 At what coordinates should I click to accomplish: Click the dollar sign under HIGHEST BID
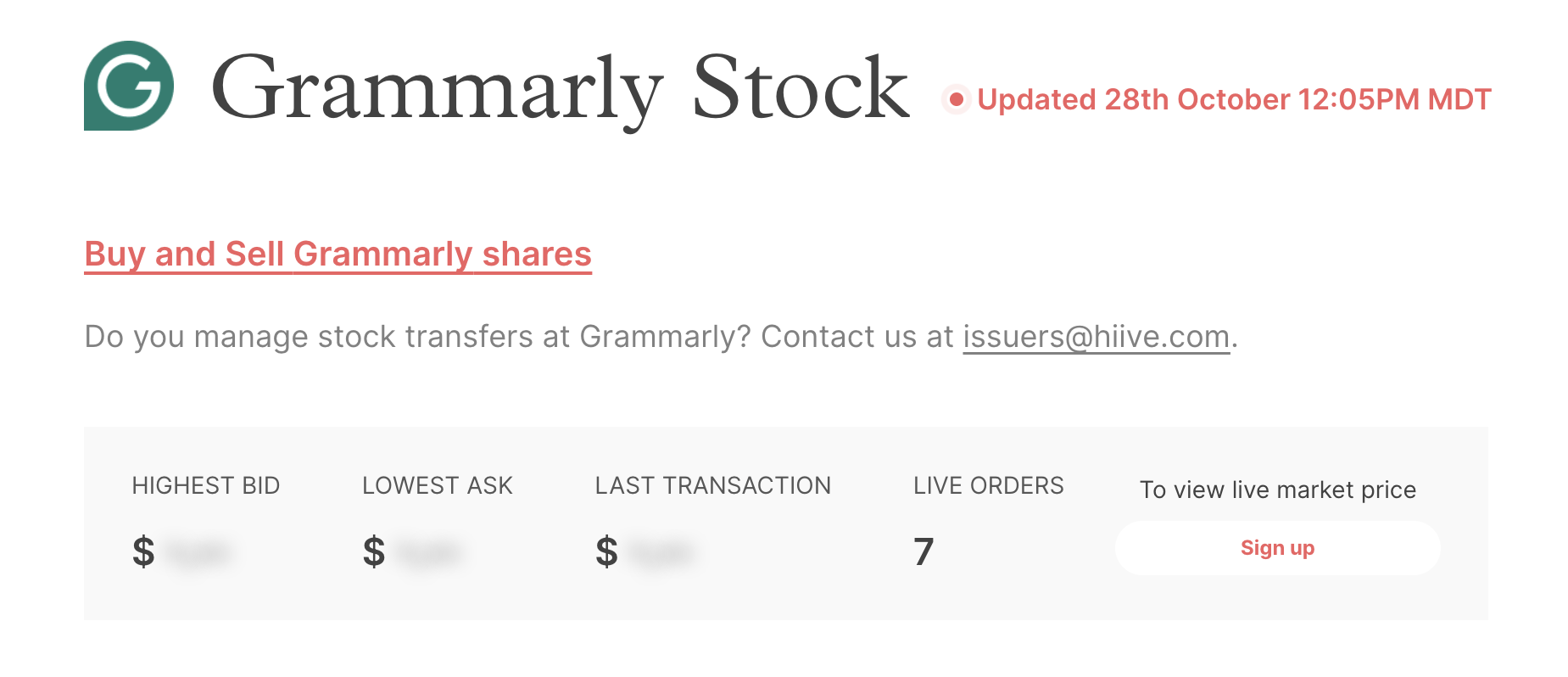coord(143,551)
